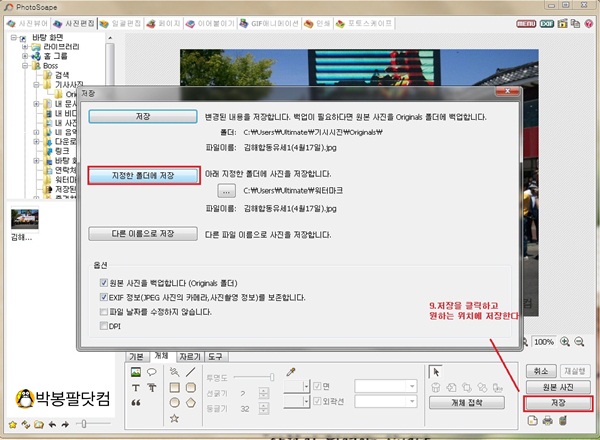
Task: Click the eyedropper color picker icon
Action: 291,372
